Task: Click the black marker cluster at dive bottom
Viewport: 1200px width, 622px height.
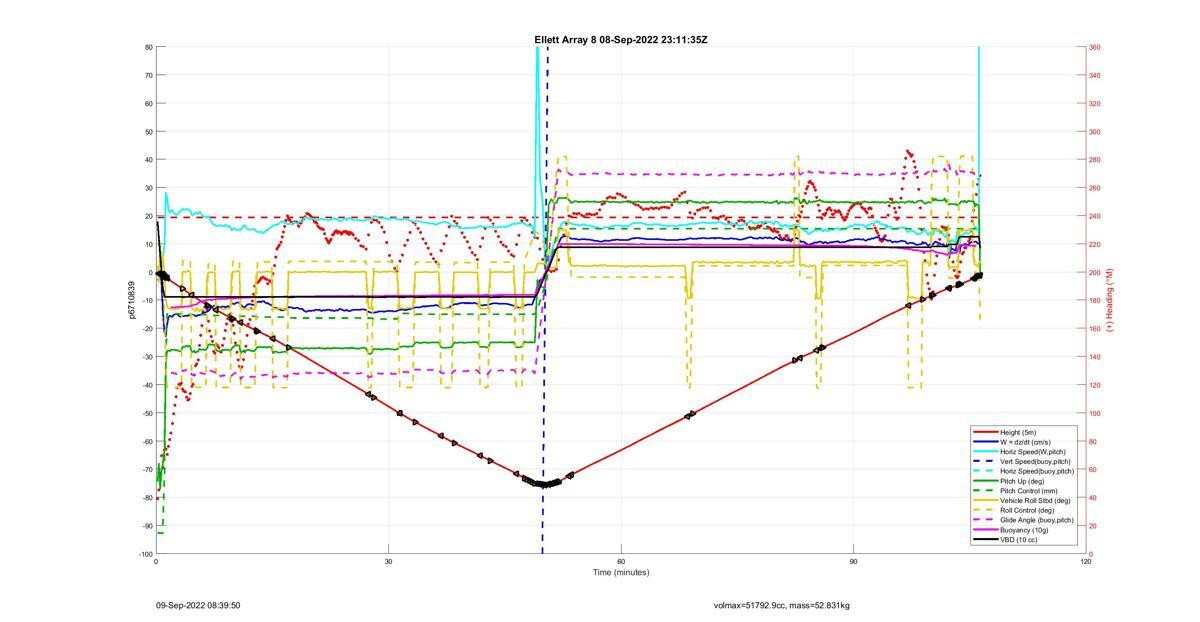Action: click(543, 483)
